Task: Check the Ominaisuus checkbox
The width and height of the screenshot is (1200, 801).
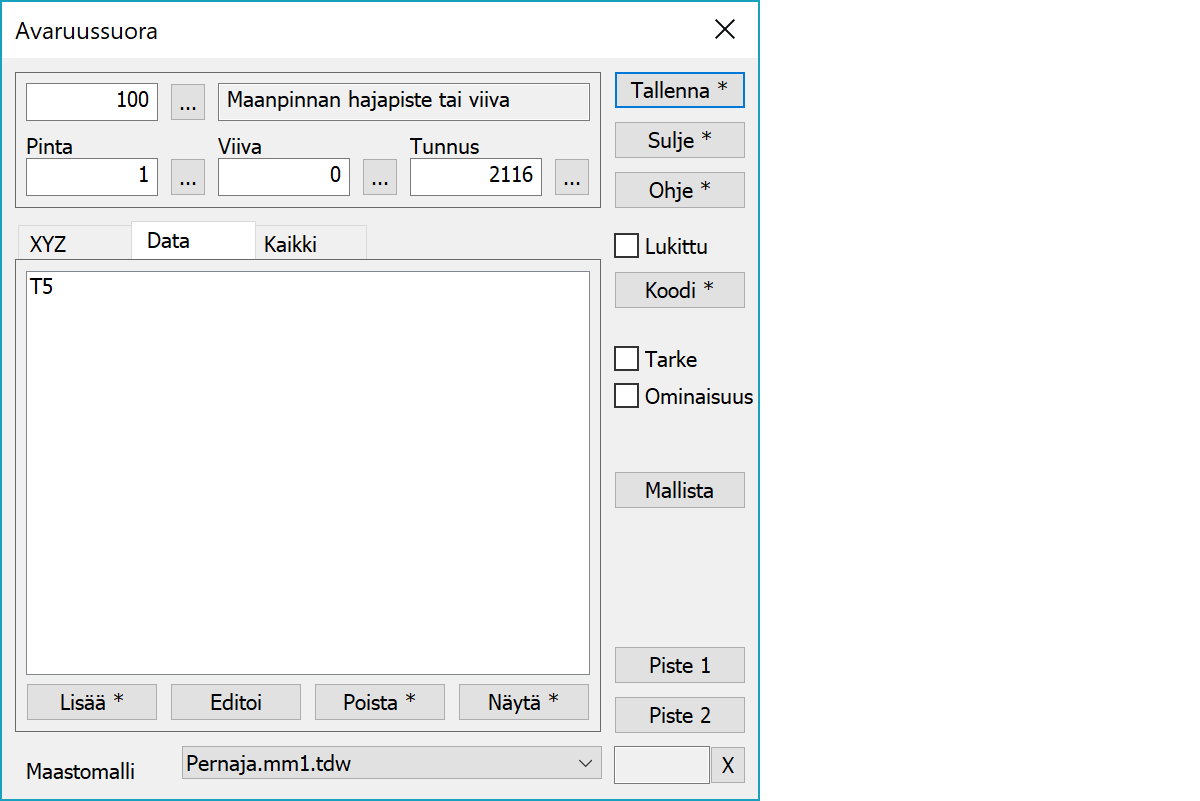Action: point(627,396)
